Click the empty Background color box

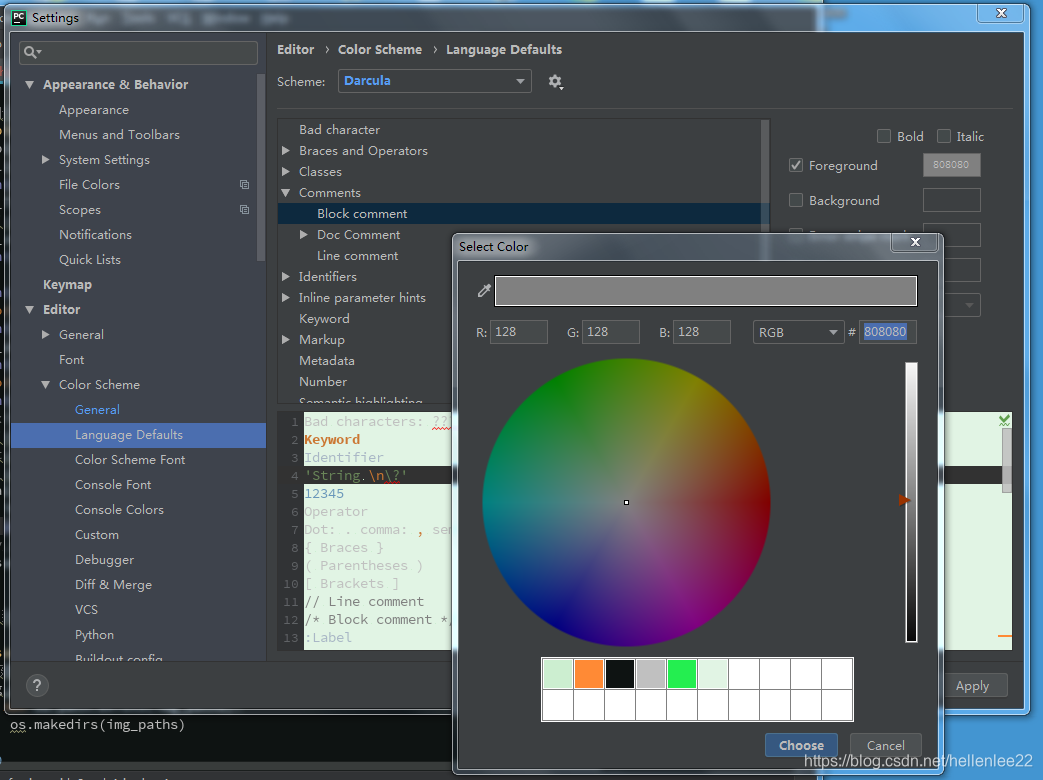pyautogui.click(x=951, y=200)
